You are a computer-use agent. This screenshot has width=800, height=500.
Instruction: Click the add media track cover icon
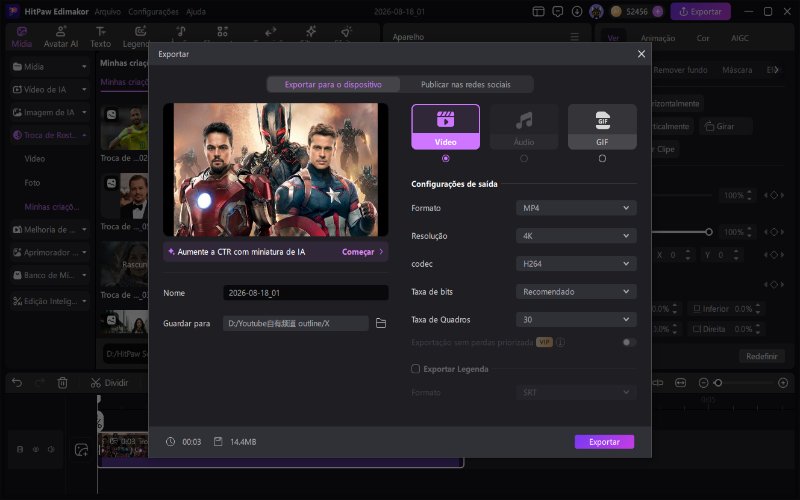click(82, 449)
